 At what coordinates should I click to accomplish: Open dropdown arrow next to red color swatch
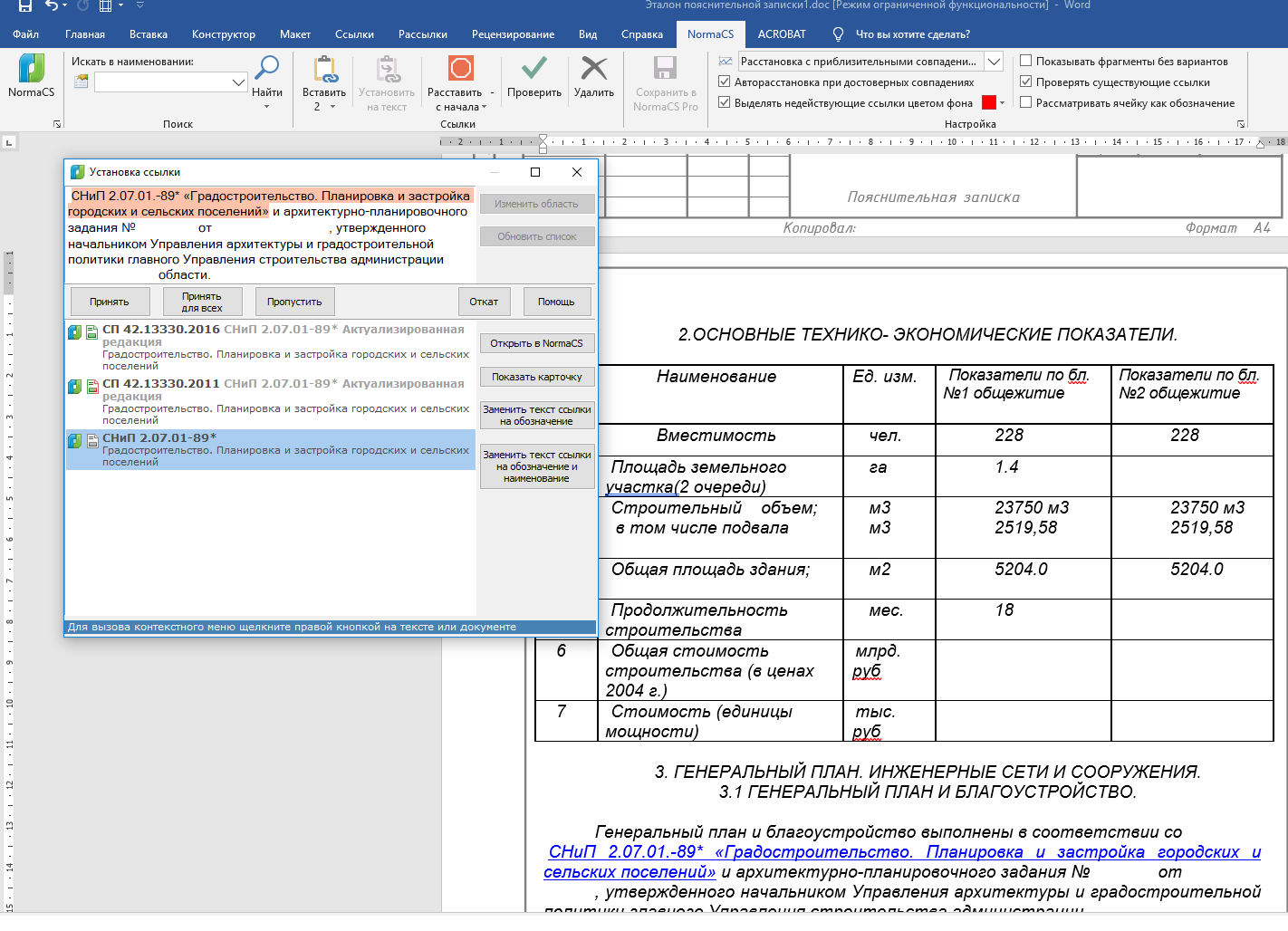pos(1002,103)
